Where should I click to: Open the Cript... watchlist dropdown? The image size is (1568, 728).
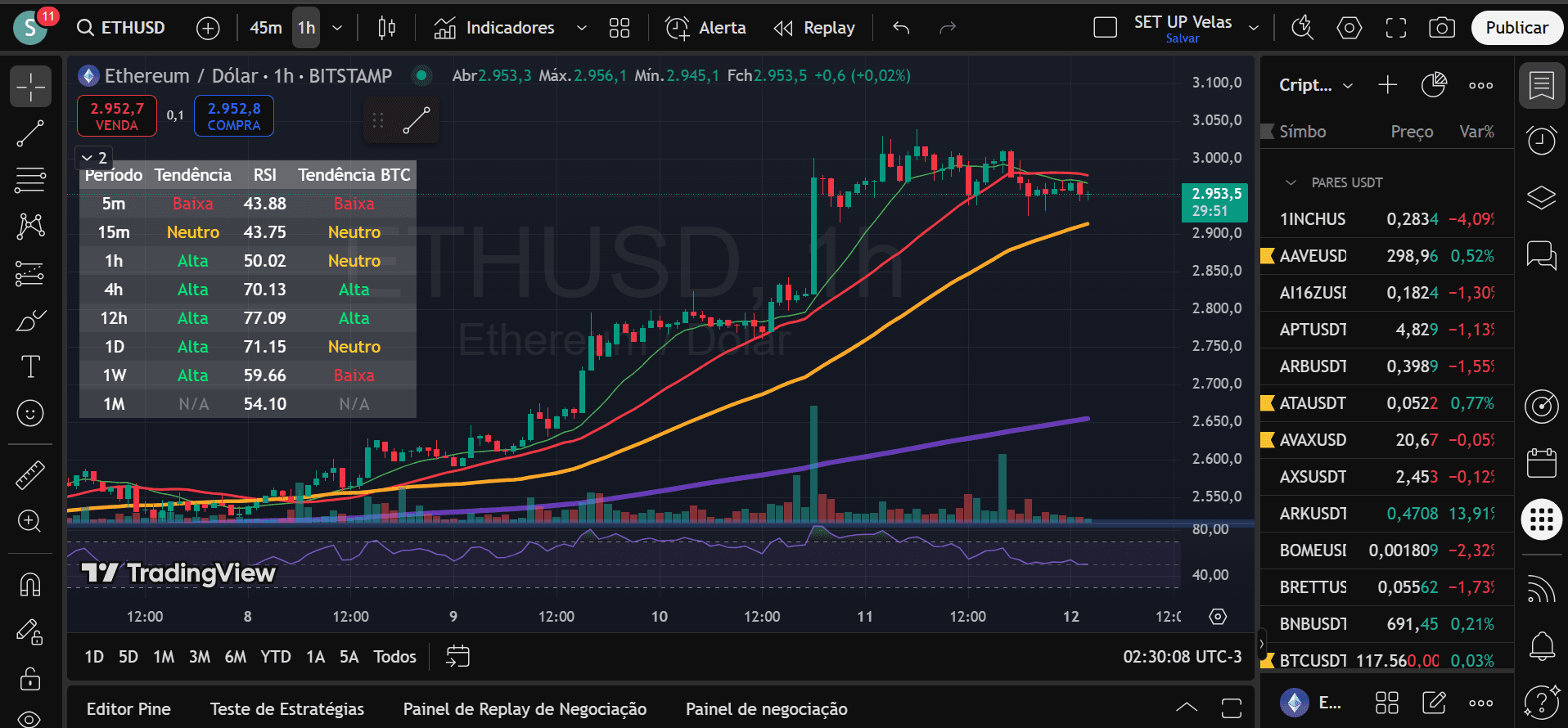(1317, 85)
